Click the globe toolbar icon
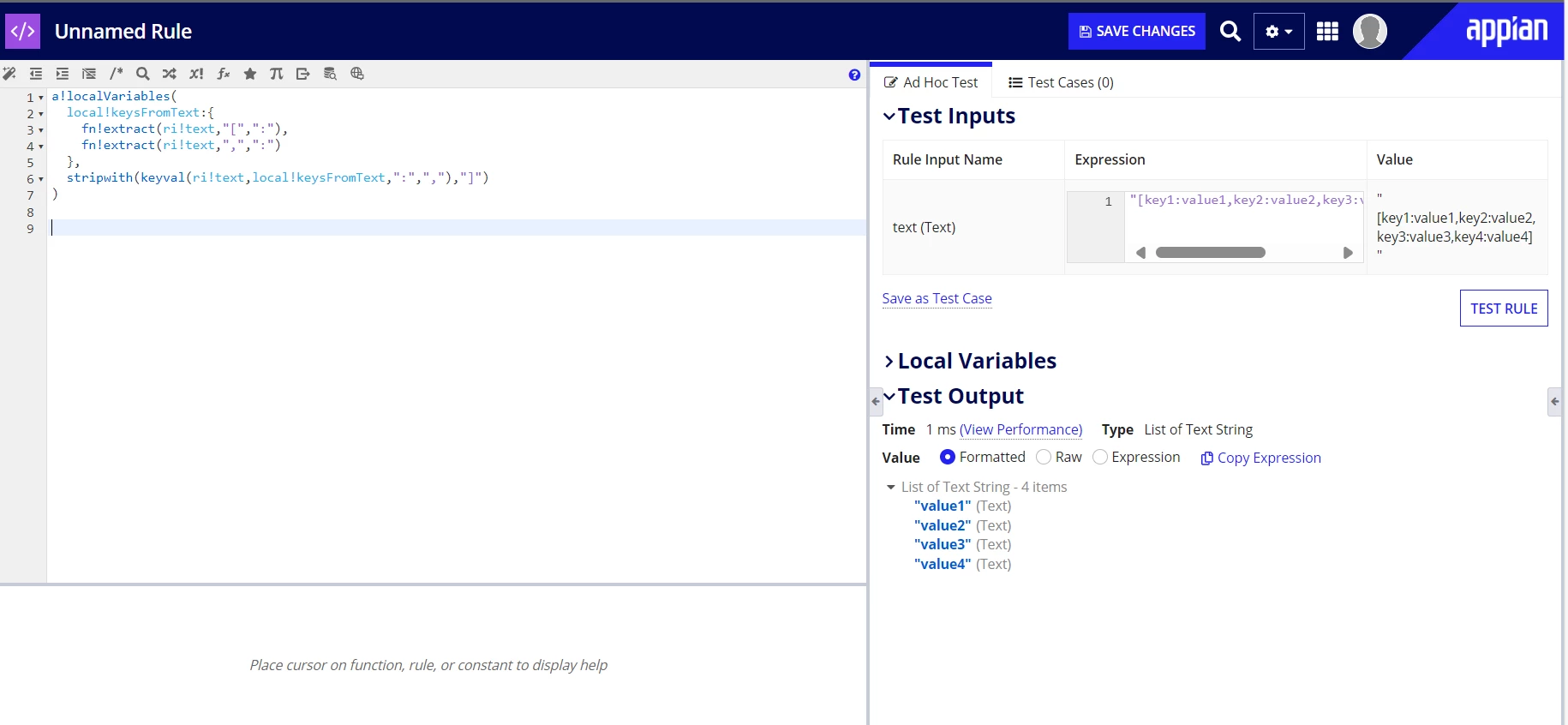This screenshot has width=1568, height=725. pos(357,74)
